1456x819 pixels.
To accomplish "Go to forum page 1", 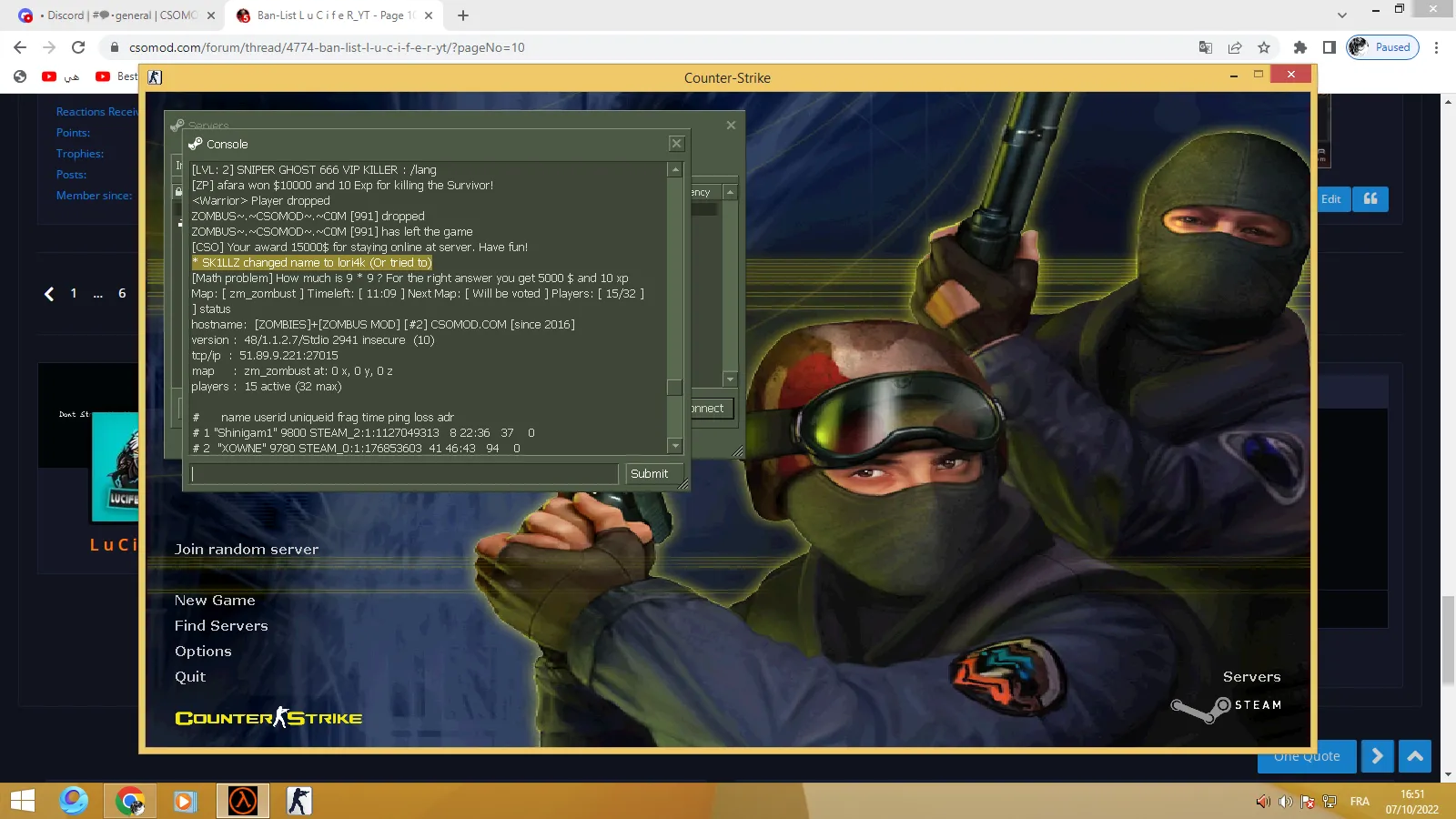I will (x=74, y=294).
